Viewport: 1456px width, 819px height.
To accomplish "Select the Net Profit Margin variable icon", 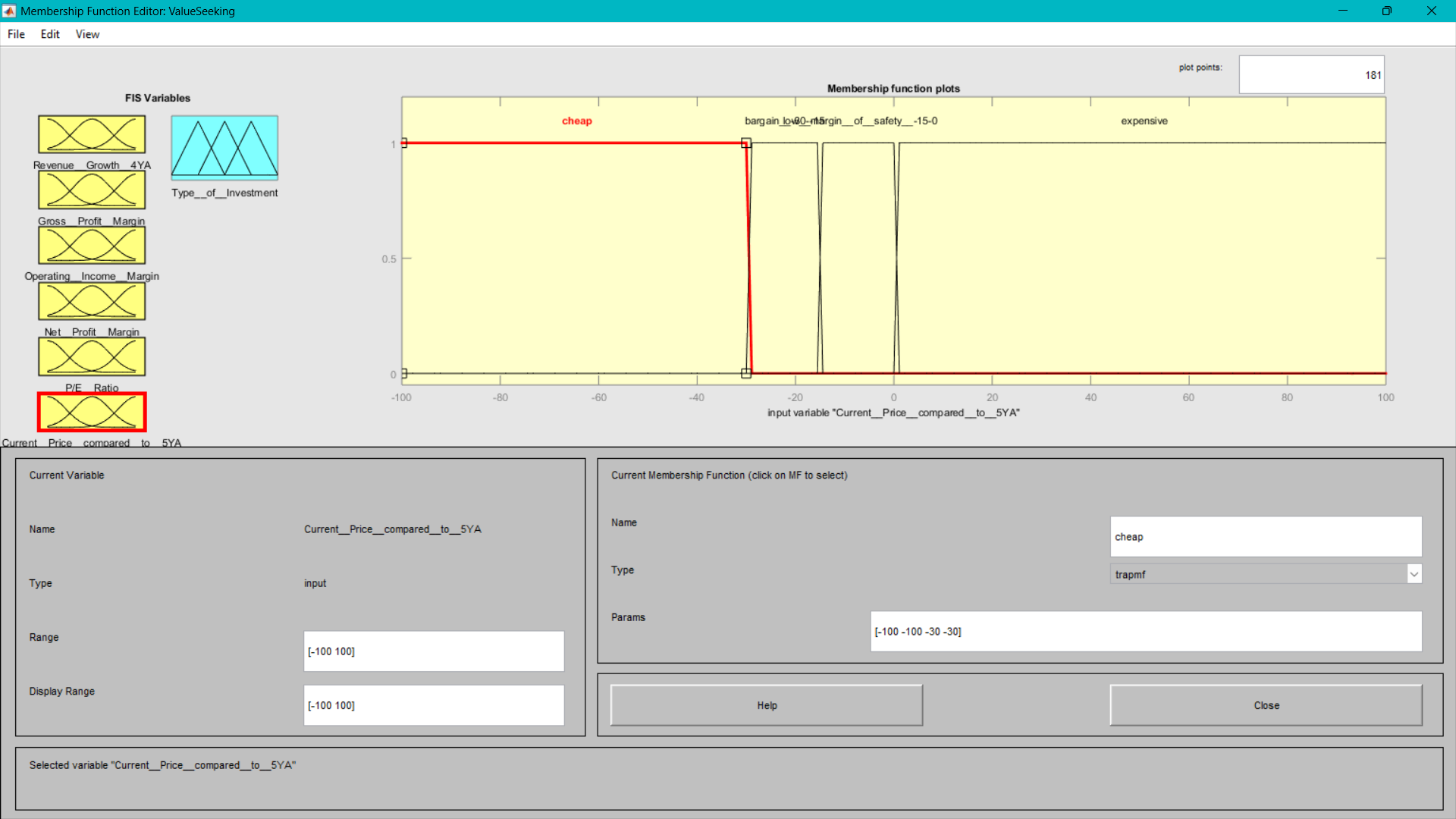I will (x=92, y=301).
